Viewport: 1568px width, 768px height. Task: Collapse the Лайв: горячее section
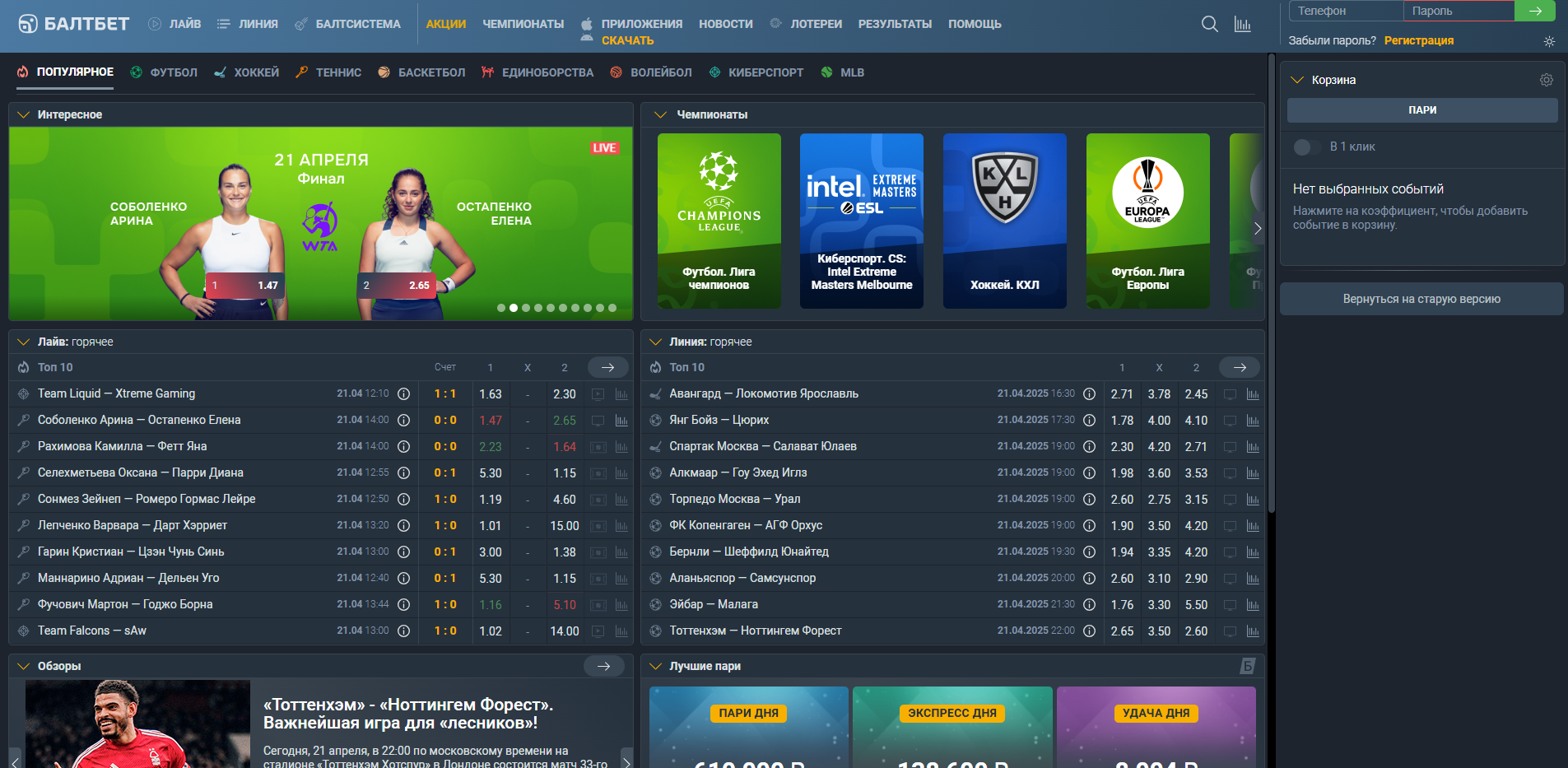click(23, 342)
